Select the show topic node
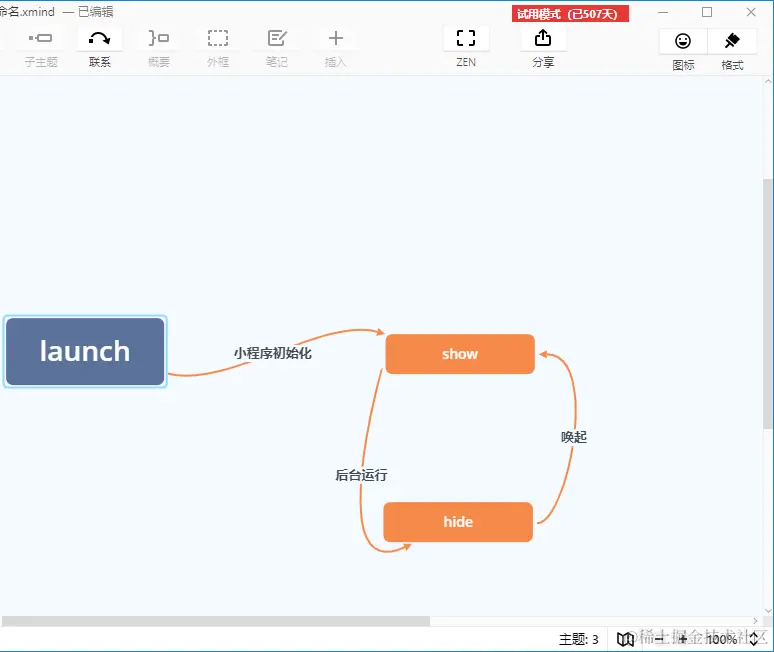The height and width of the screenshot is (652, 774). 460,354
